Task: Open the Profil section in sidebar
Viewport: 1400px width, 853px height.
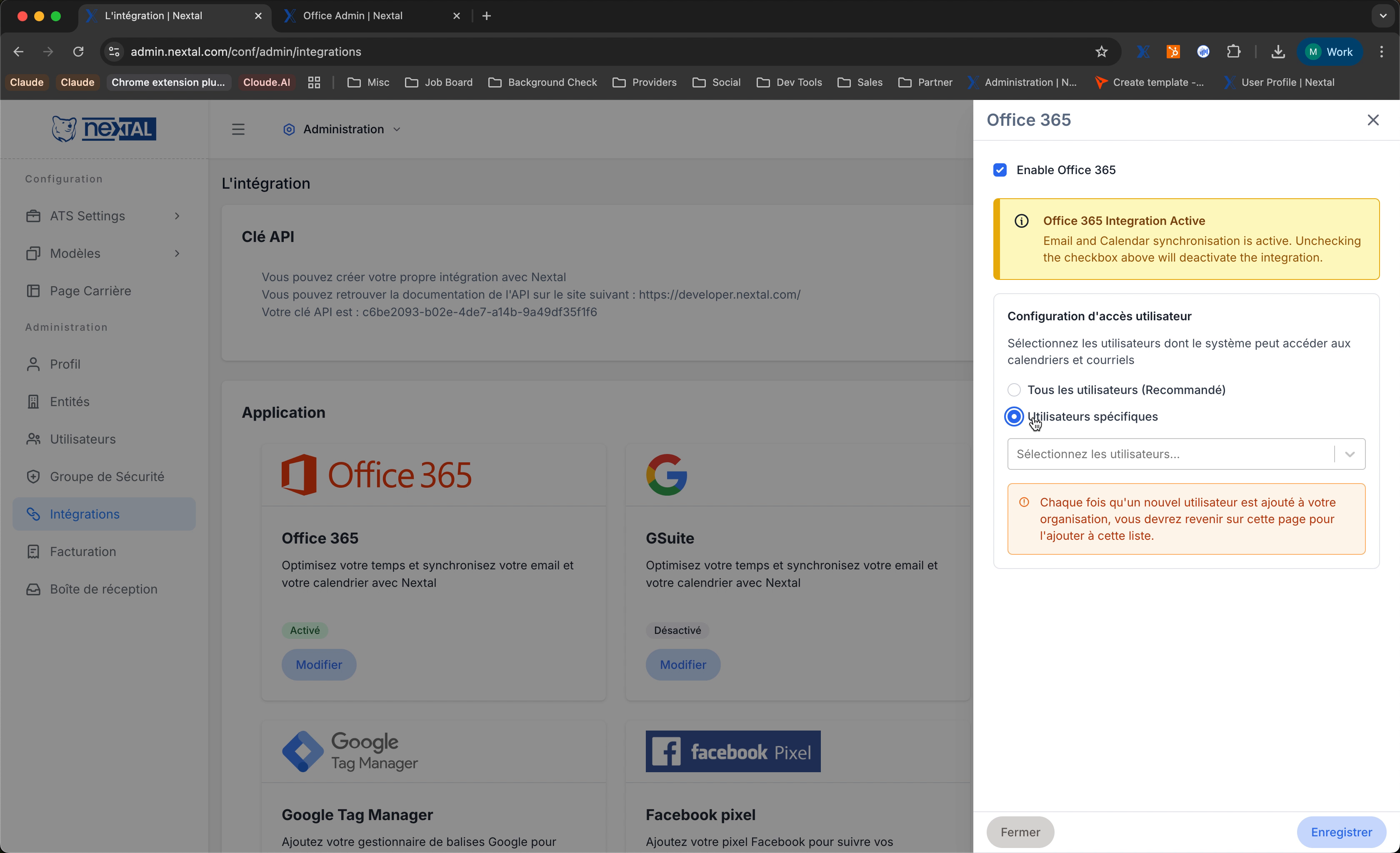Action: pyautogui.click(x=64, y=364)
